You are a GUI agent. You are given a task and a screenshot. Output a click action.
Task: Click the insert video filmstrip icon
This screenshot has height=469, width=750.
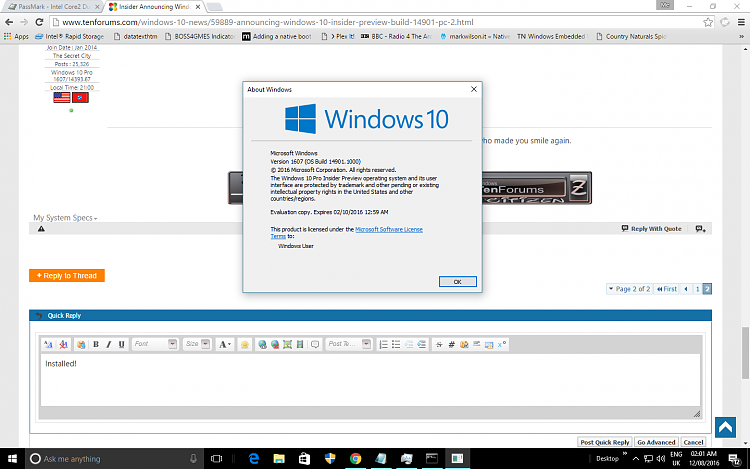[x=300, y=344]
